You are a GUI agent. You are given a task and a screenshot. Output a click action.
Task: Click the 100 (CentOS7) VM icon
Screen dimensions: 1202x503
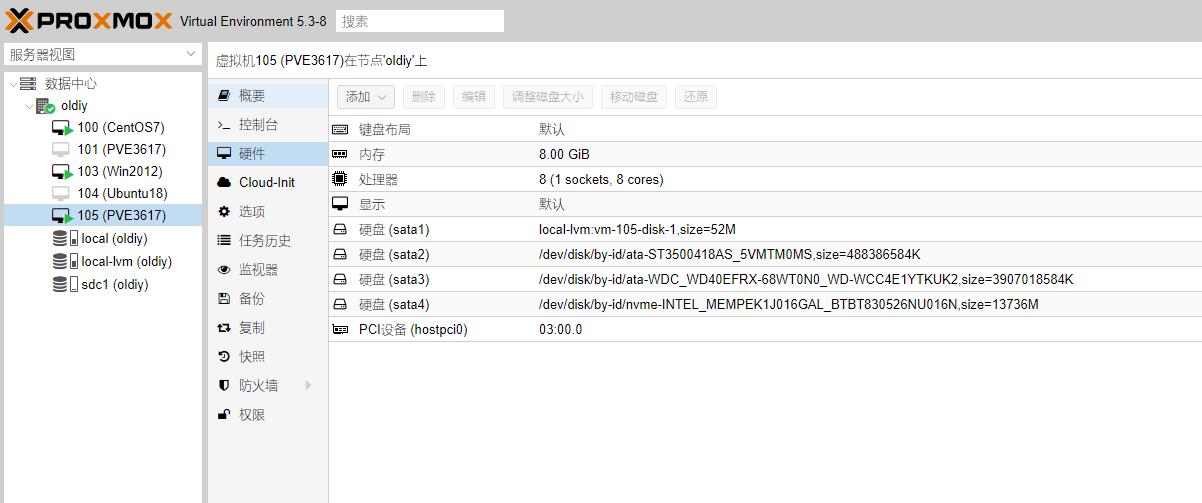[62, 128]
